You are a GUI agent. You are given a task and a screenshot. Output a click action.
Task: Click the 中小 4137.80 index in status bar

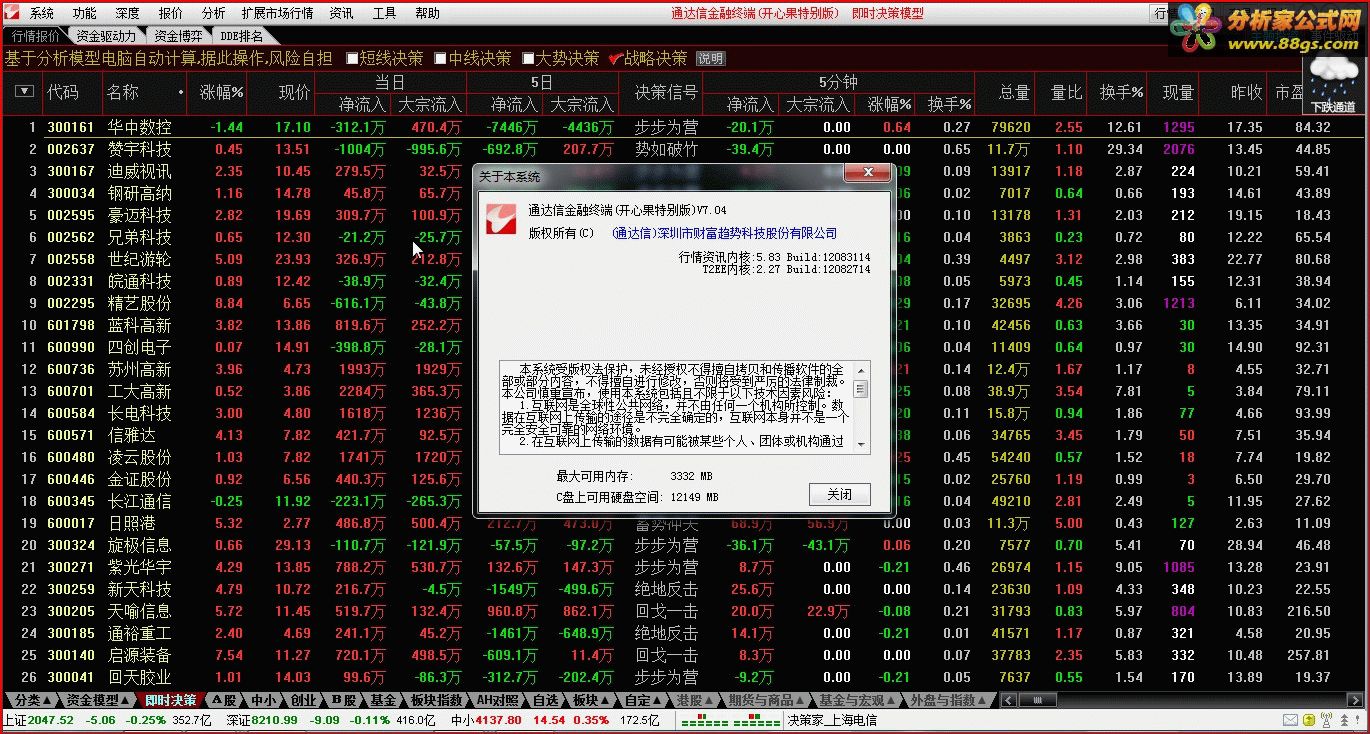[x=485, y=720]
